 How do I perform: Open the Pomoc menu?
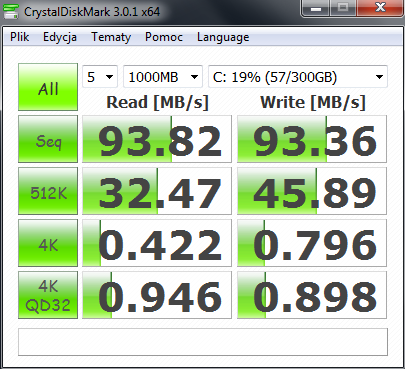tap(164, 37)
